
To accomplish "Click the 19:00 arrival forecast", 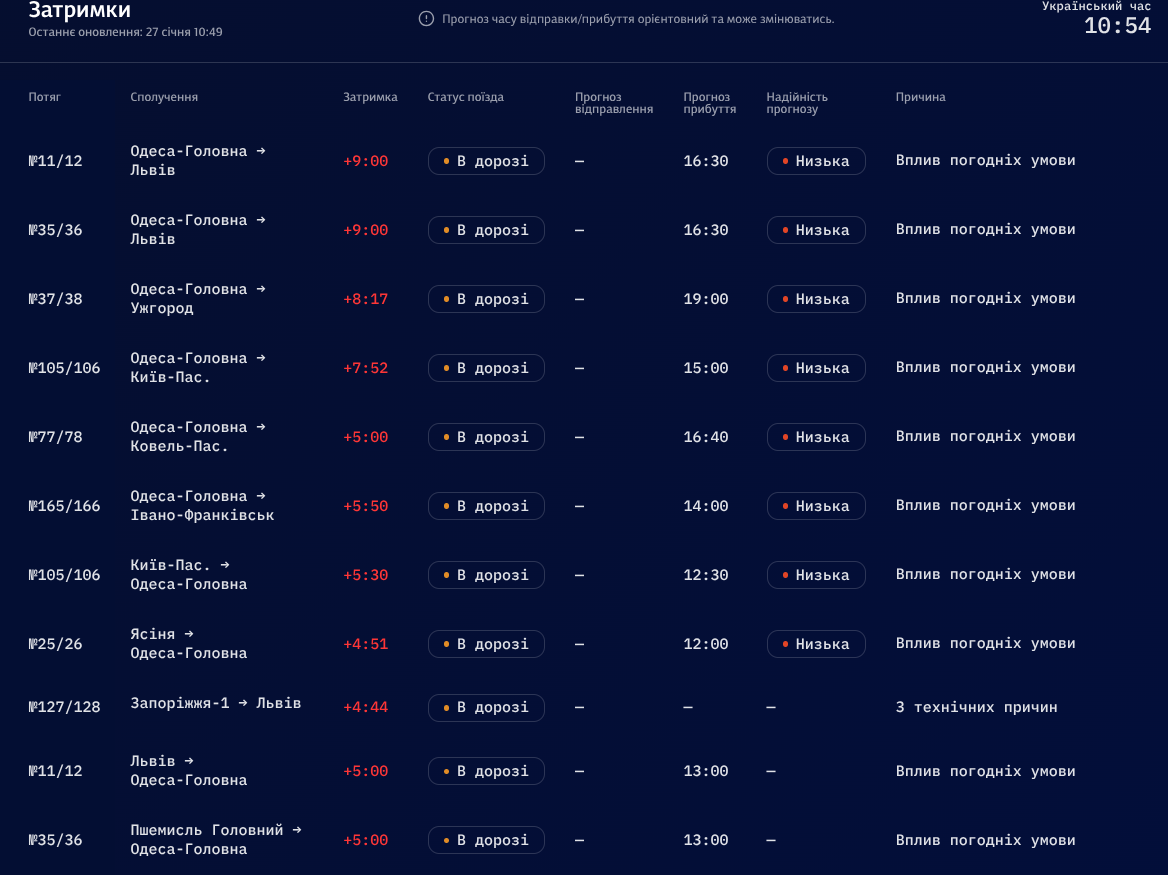I will tap(706, 299).
